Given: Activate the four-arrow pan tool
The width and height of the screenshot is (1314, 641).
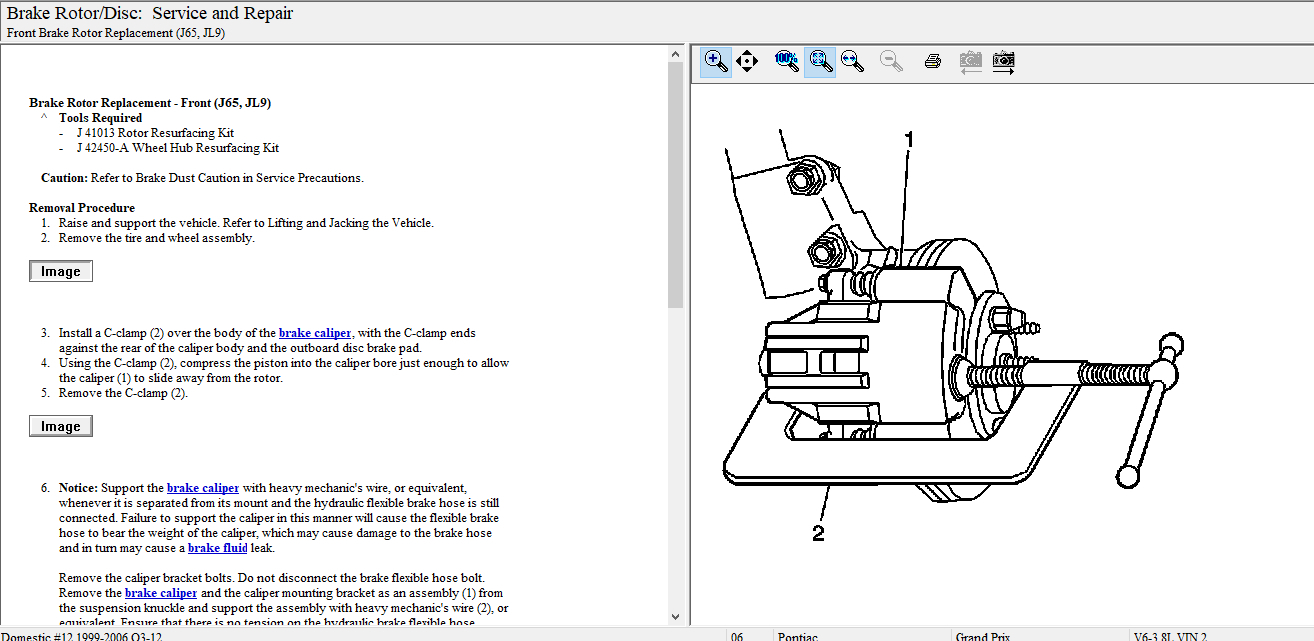Looking at the screenshot, I should (x=747, y=61).
